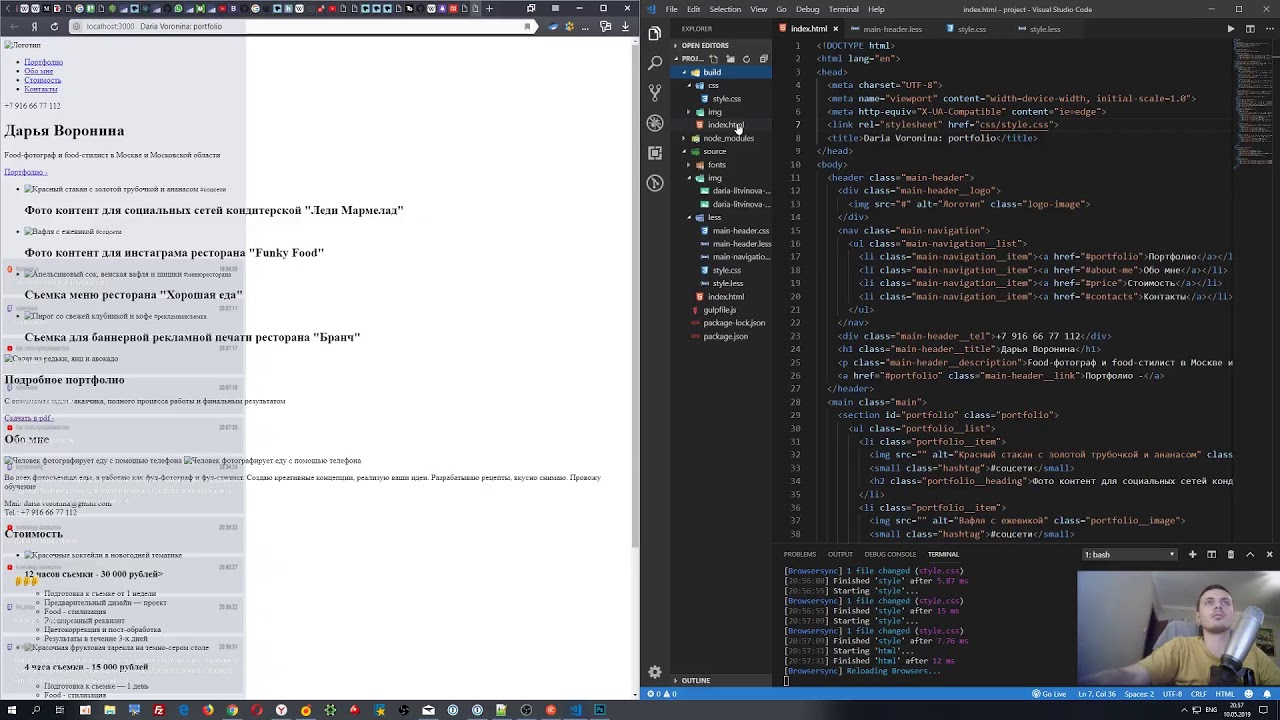The width and height of the screenshot is (1280, 720).
Task: Open the Source Control view
Action: [x=655, y=93]
